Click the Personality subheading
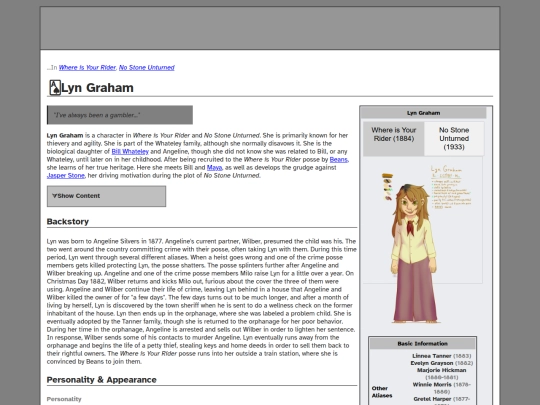 [x=64, y=399]
